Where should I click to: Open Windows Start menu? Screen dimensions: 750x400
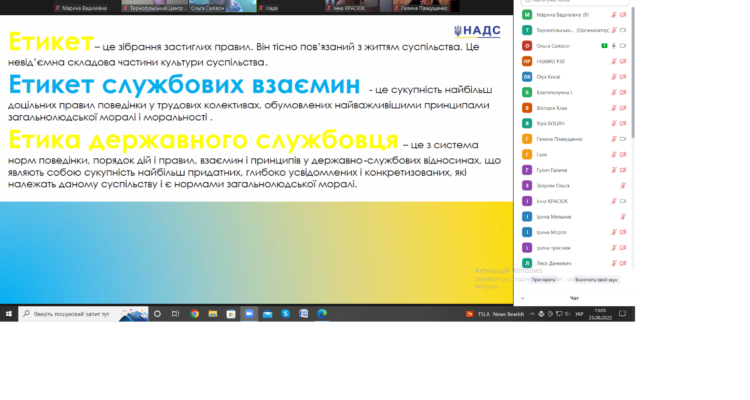[x=9, y=314]
